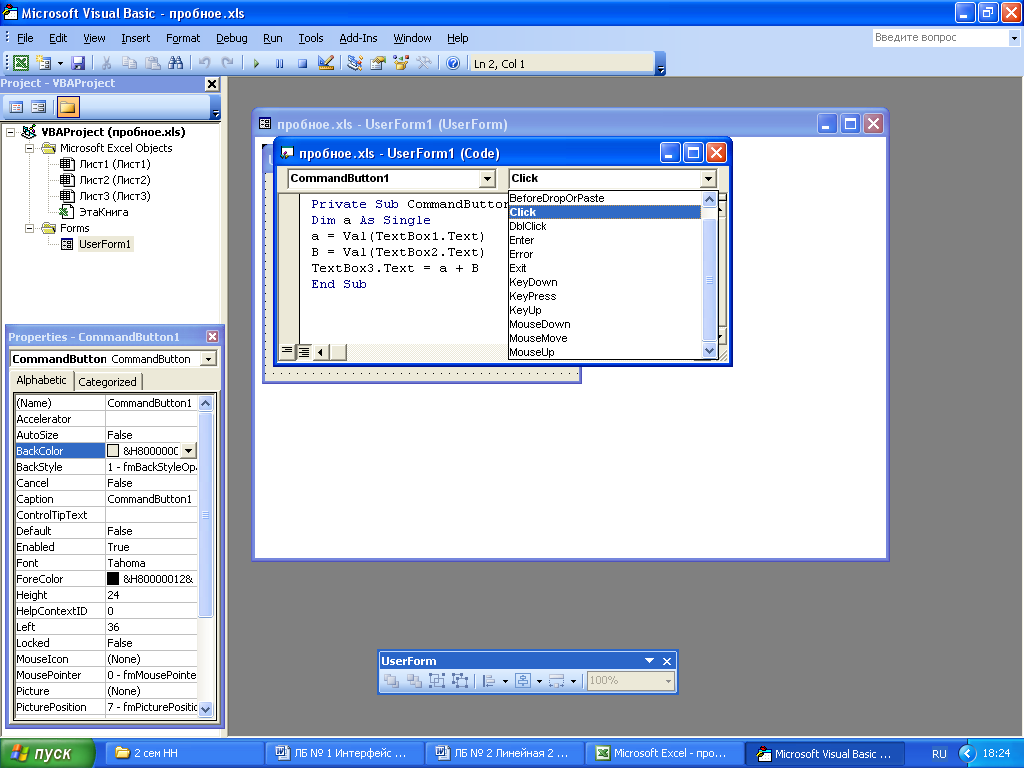Image resolution: width=1024 pixels, height=768 pixels.
Task: Select UserForm1 in project tree
Action: [x=104, y=244]
